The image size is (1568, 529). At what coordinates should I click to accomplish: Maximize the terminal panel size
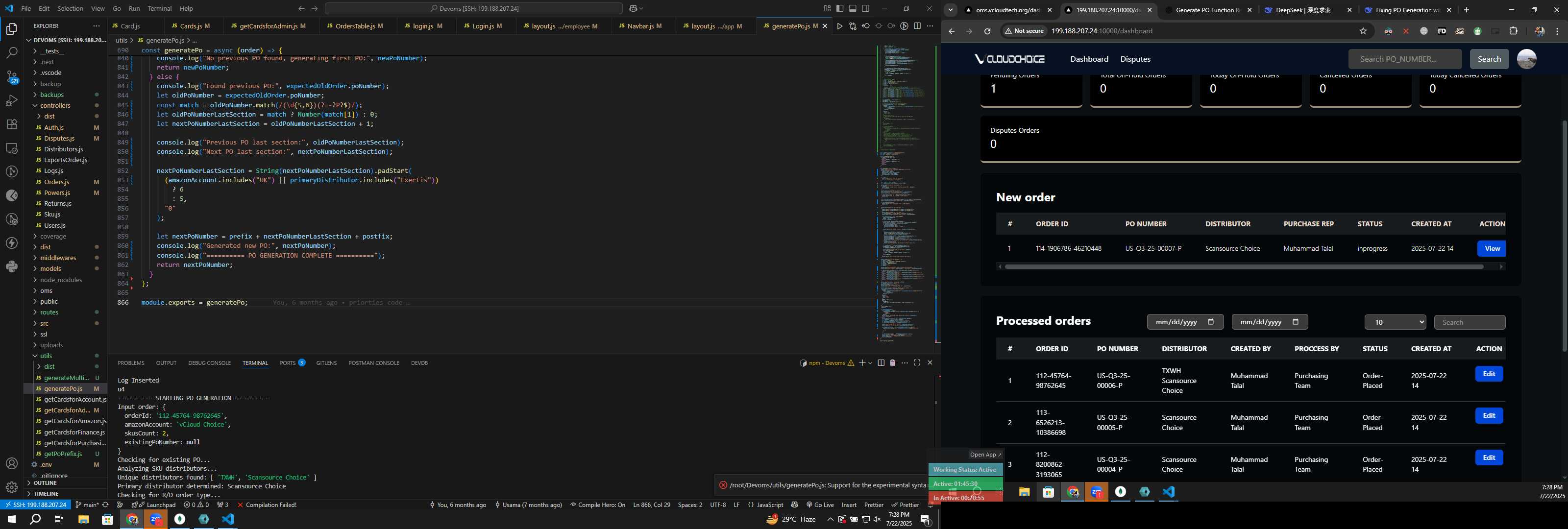click(917, 363)
